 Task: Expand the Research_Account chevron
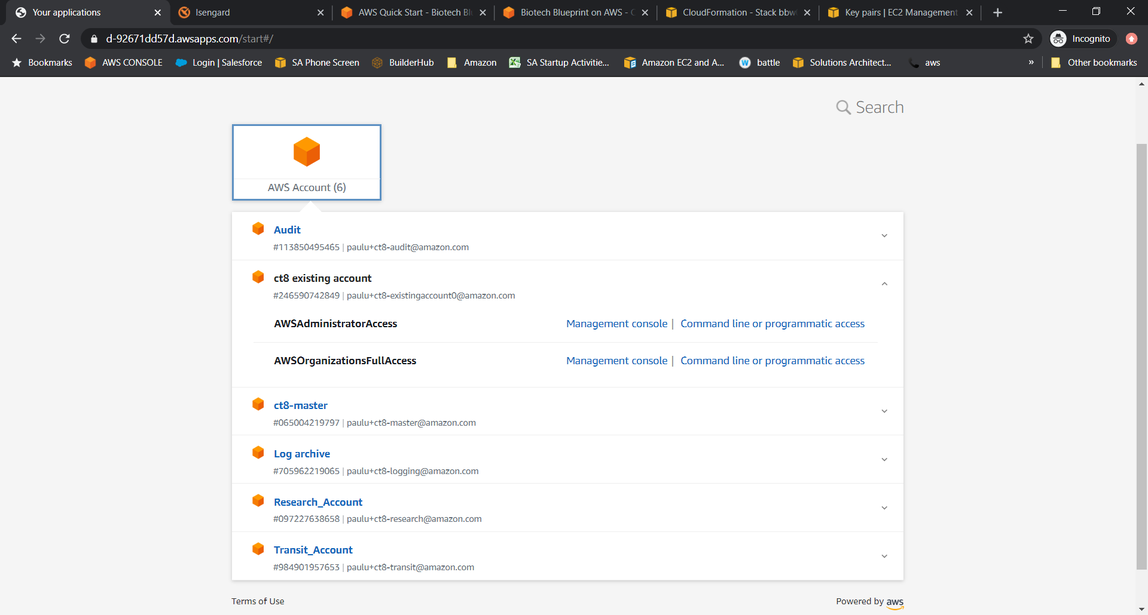[x=884, y=508]
